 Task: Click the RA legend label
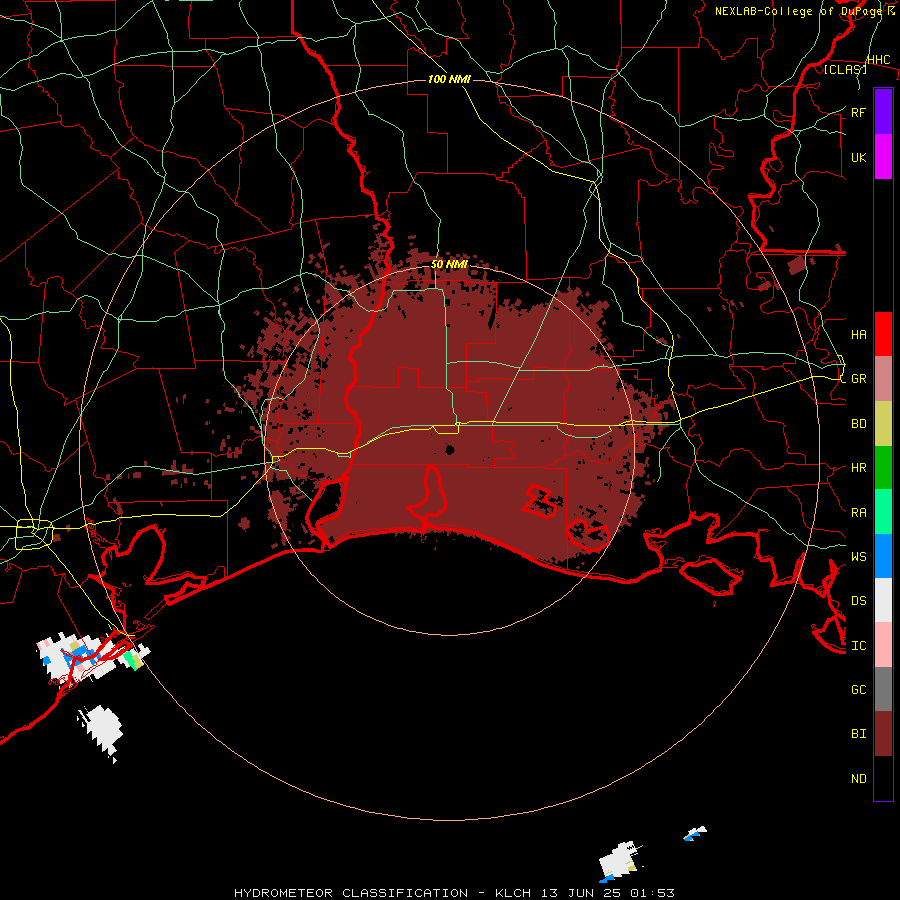click(859, 513)
